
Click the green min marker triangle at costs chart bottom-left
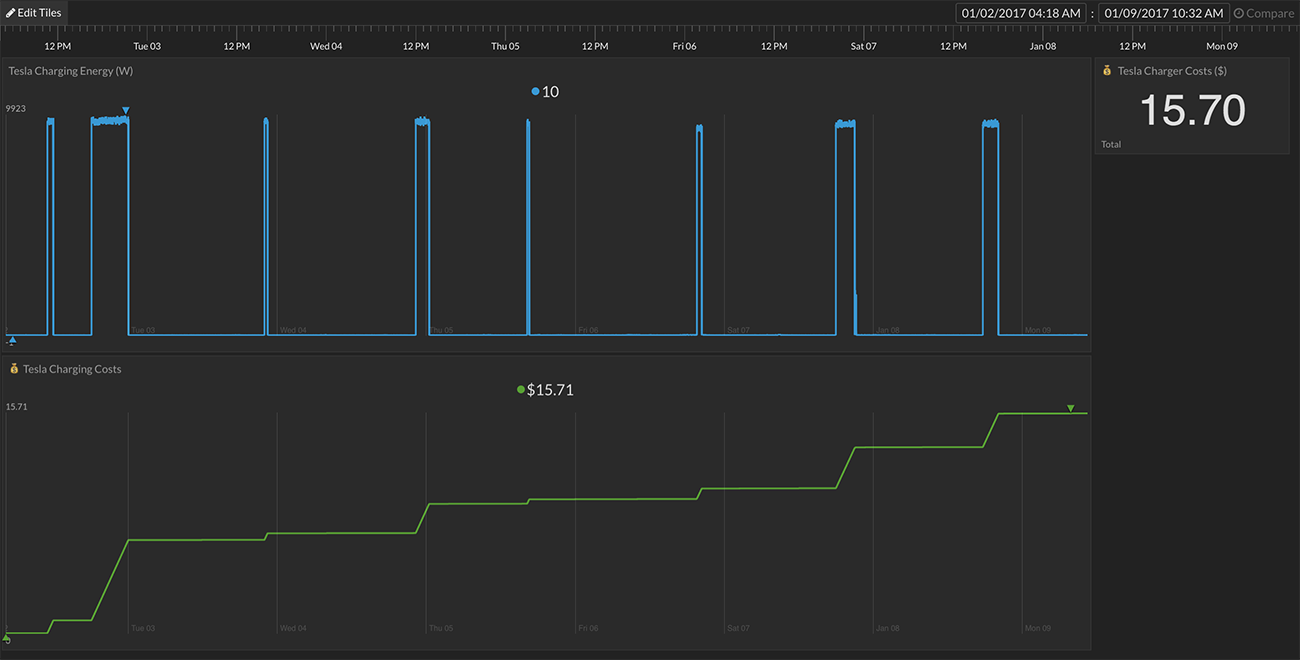[x=7, y=637]
